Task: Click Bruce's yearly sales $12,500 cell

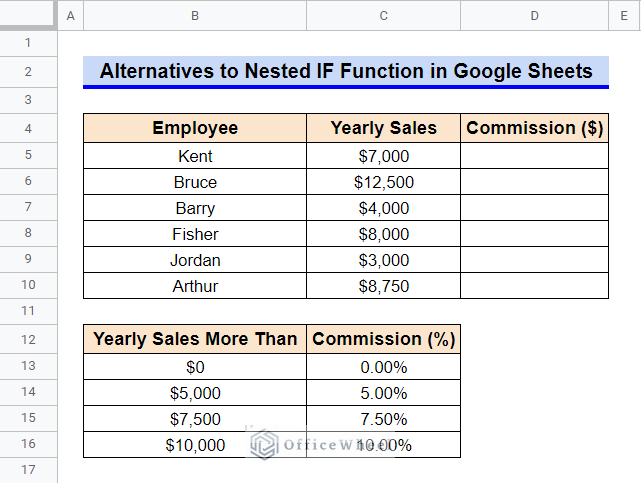Action: [383, 182]
